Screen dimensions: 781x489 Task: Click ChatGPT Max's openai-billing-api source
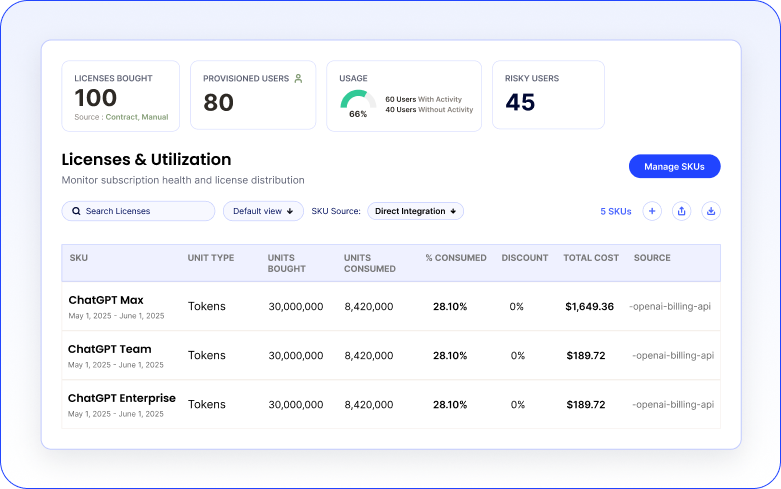[670, 306]
